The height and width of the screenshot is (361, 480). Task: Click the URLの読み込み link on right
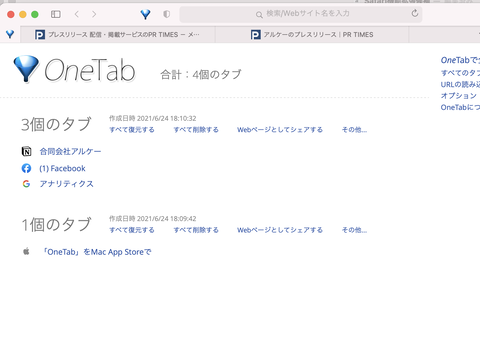460,84
